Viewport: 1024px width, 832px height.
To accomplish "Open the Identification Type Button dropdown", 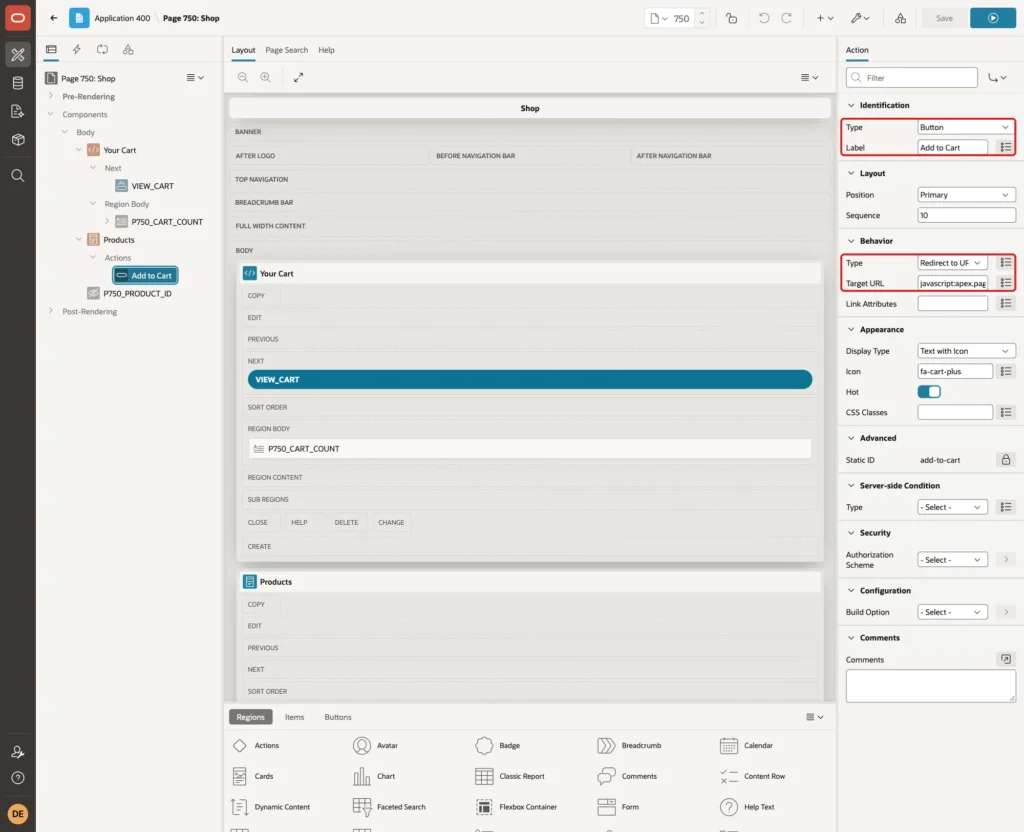I will point(966,127).
